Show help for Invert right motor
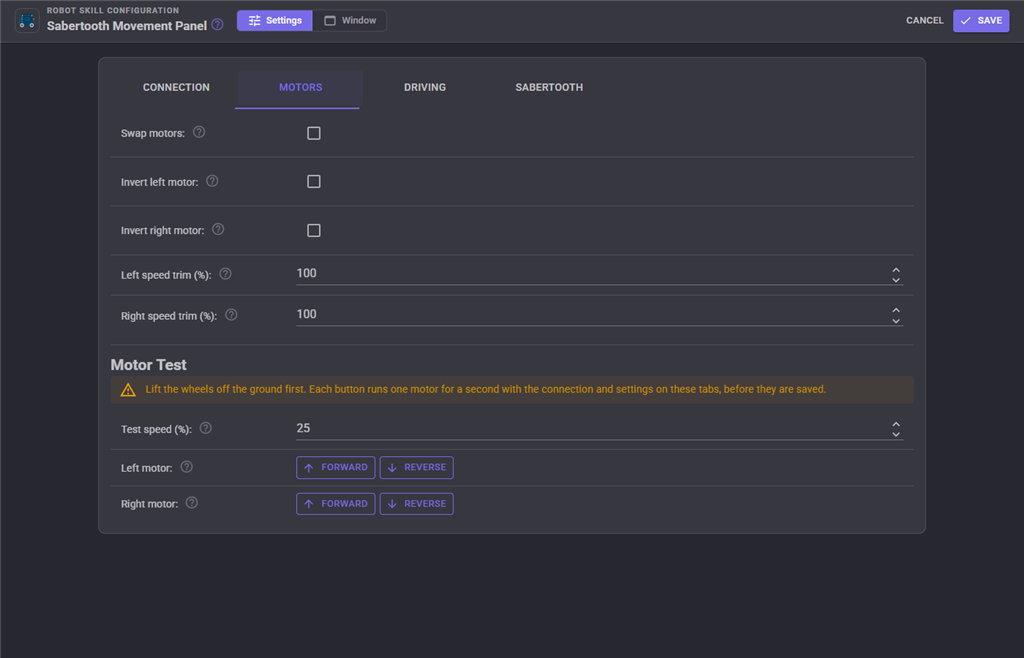 pyautogui.click(x=218, y=229)
